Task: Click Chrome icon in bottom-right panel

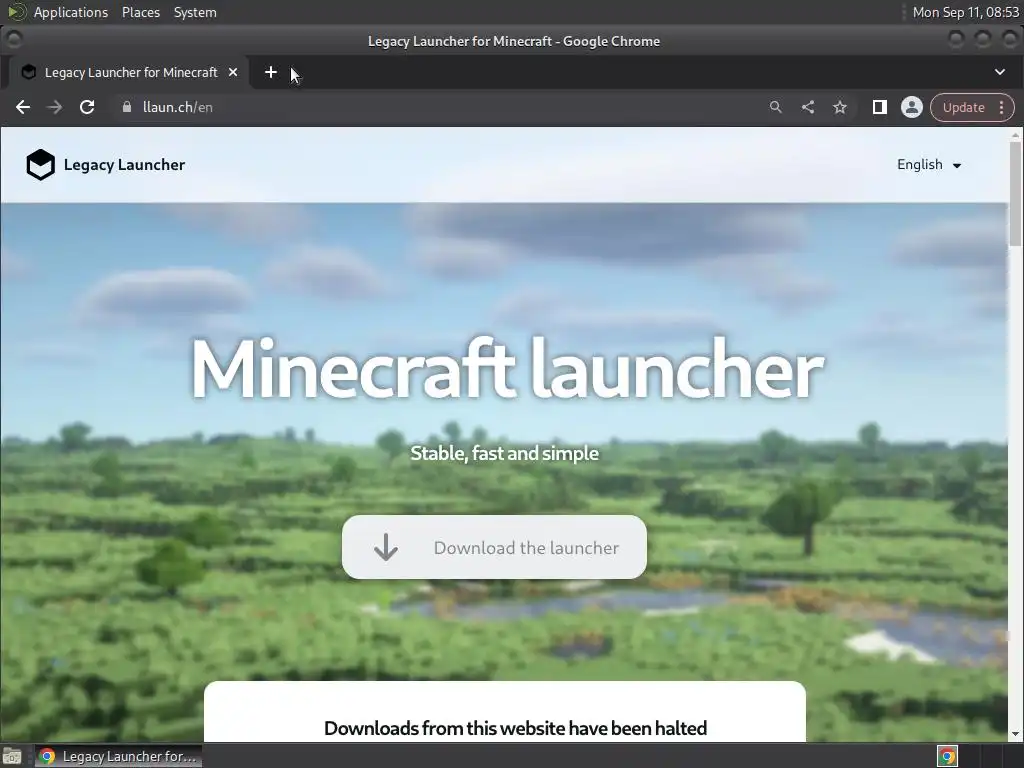Action: click(948, 756)
